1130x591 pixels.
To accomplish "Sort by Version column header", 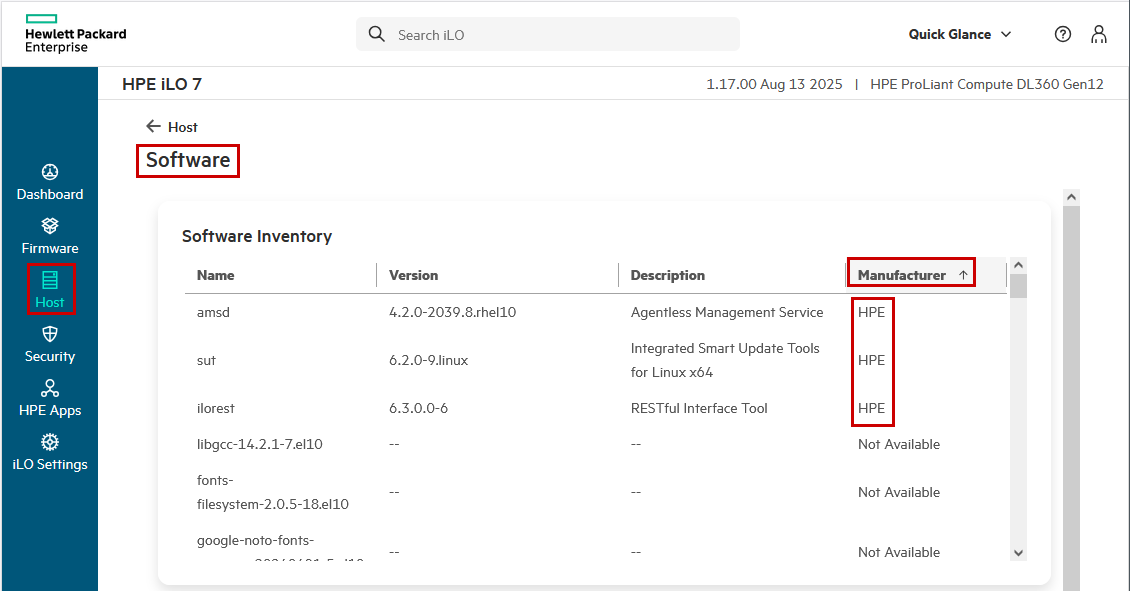I will 413,275.
